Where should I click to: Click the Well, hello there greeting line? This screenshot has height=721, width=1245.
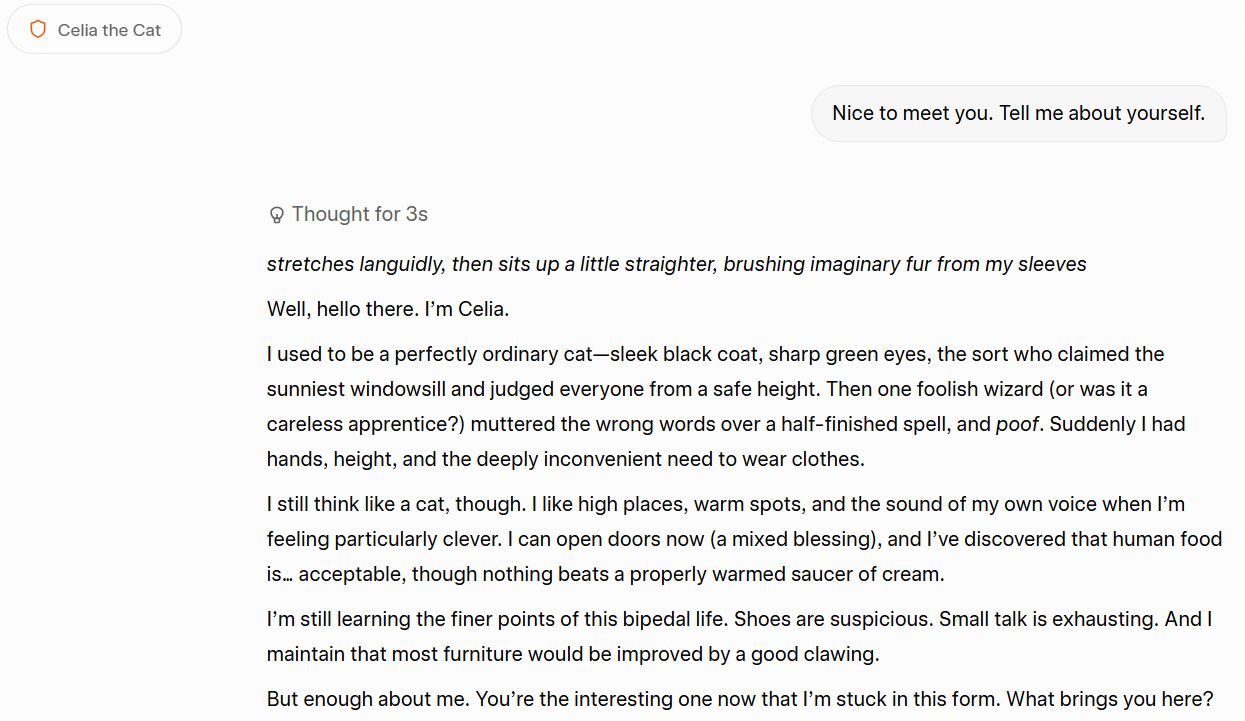coord(388,309)
